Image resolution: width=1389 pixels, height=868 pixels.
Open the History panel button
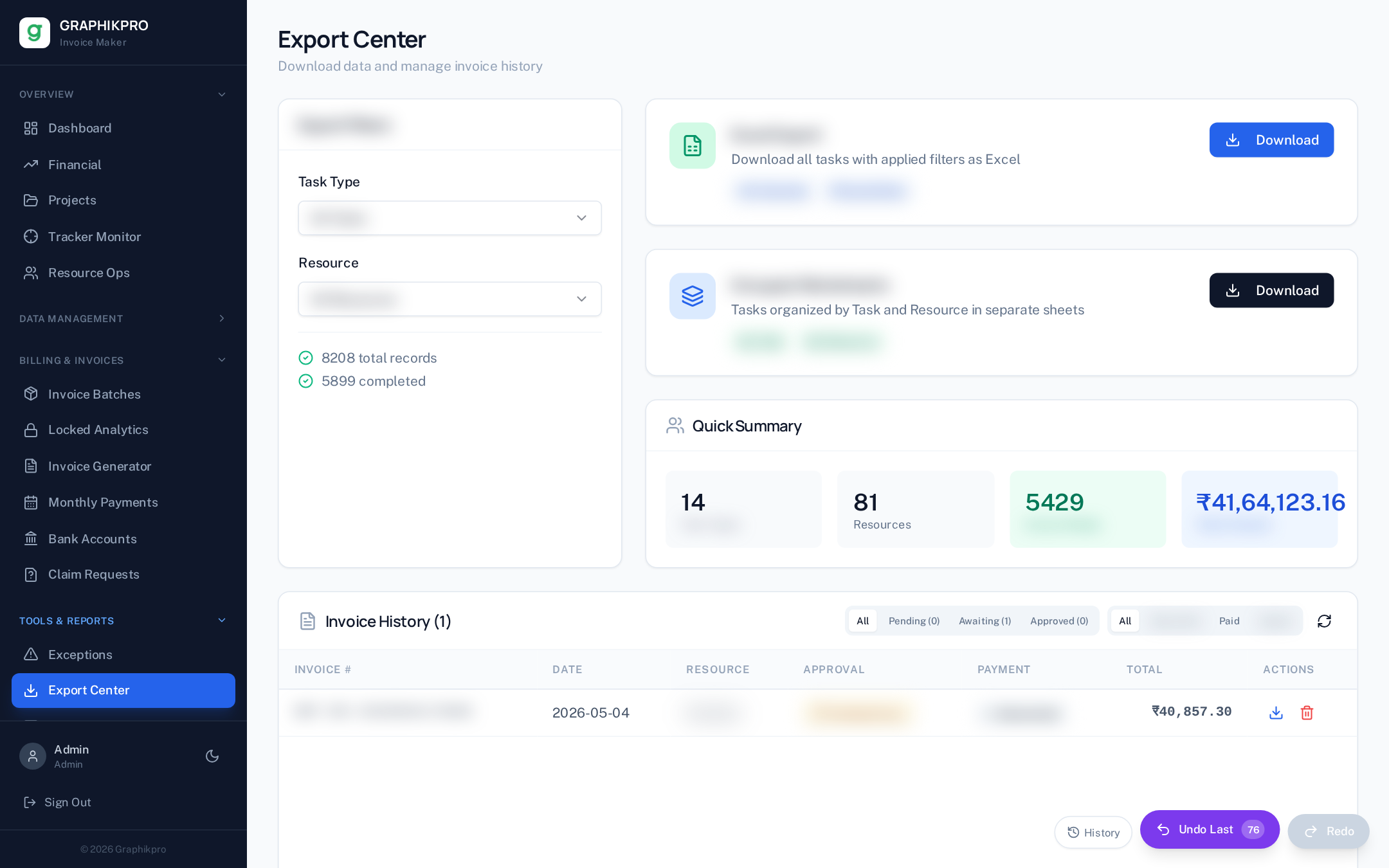1093,833
